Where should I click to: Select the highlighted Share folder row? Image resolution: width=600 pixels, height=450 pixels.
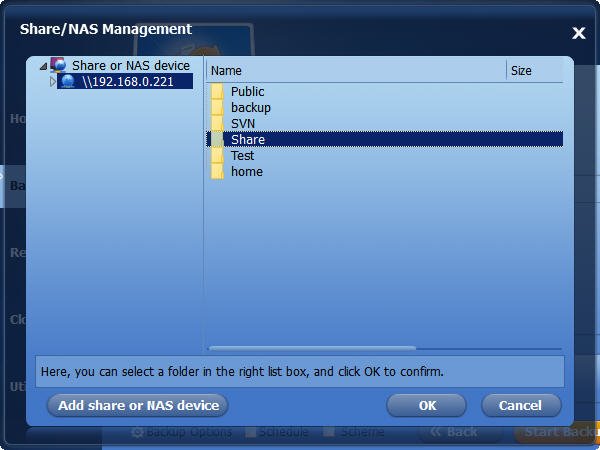(385, 139)
